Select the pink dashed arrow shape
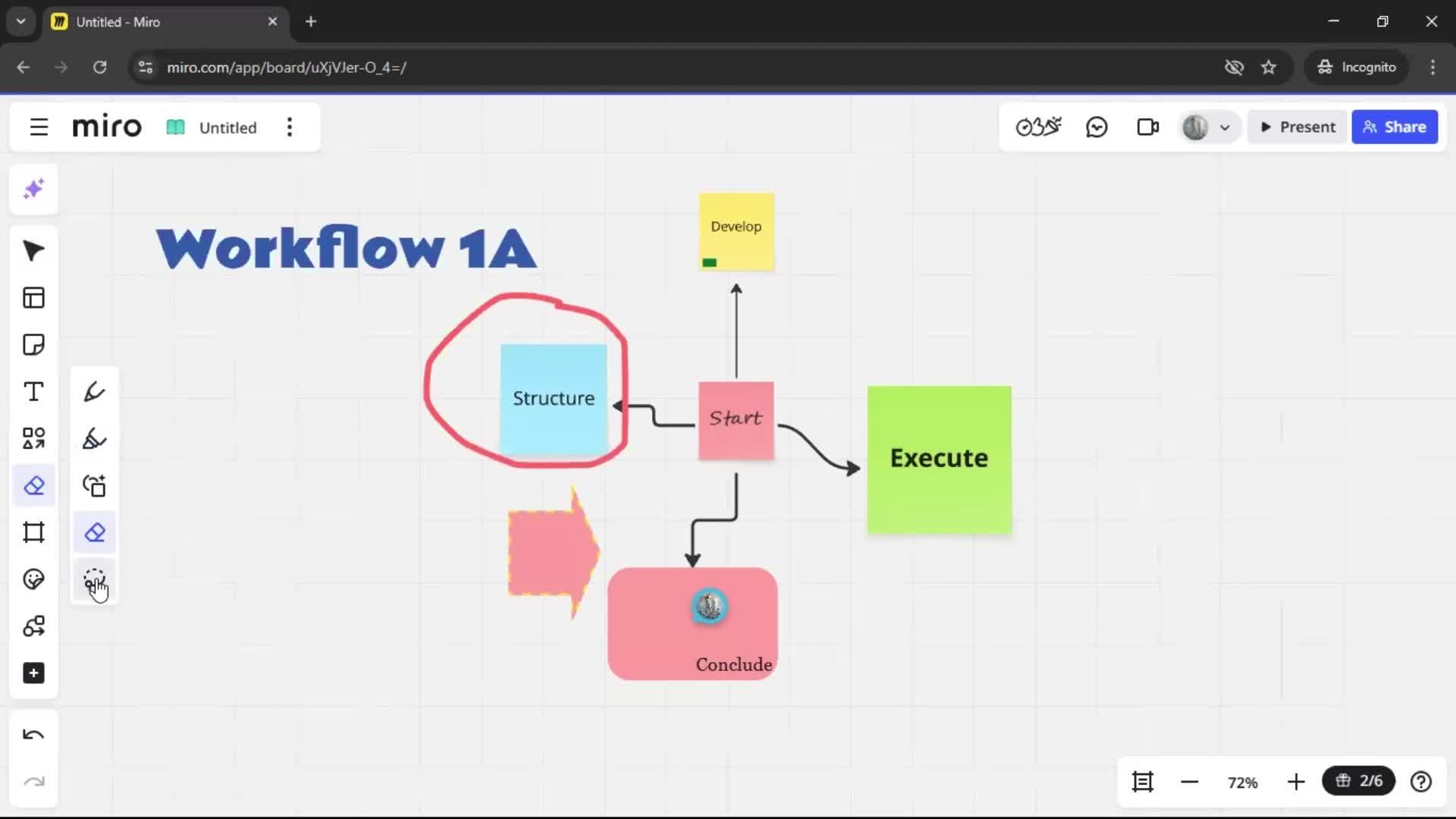1456x819 pixels. tap(554, 553)
